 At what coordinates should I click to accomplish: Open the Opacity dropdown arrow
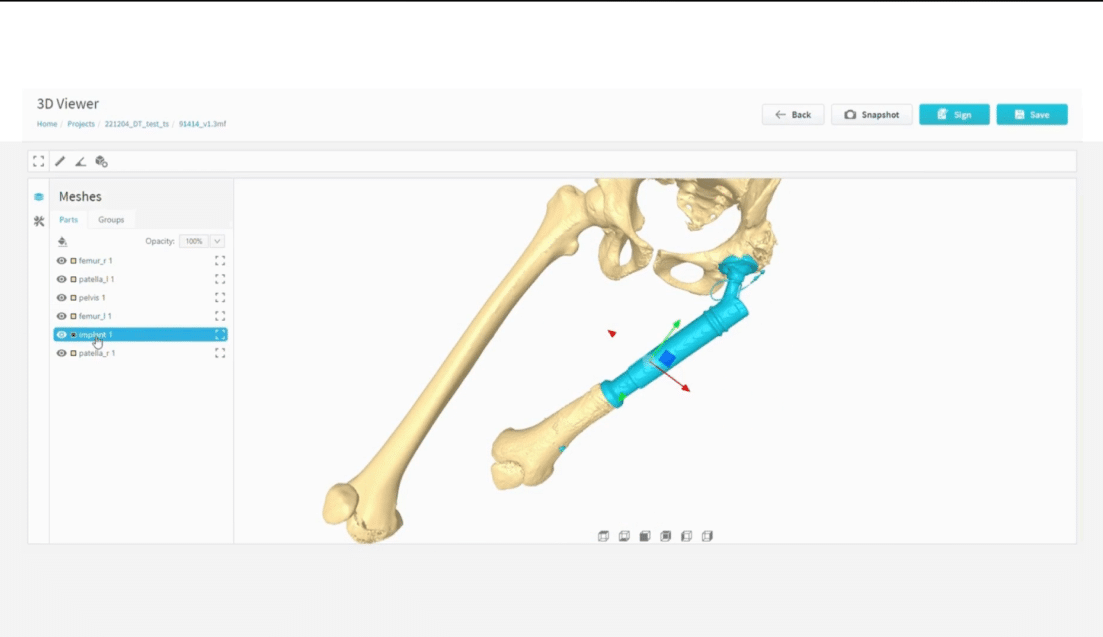point(217,241)
